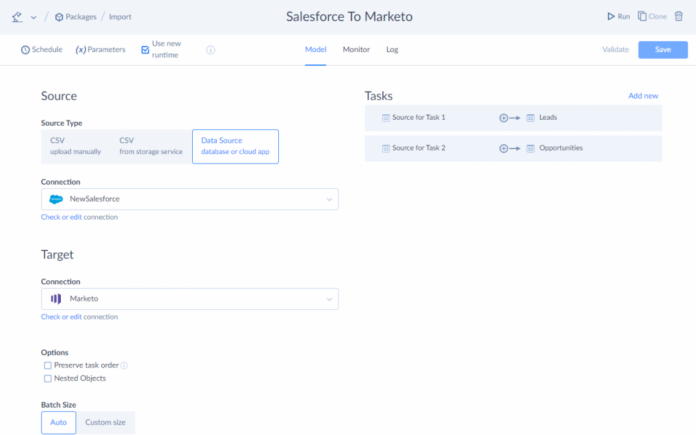Click the info icon beside Use new runtime

point(210,49)
